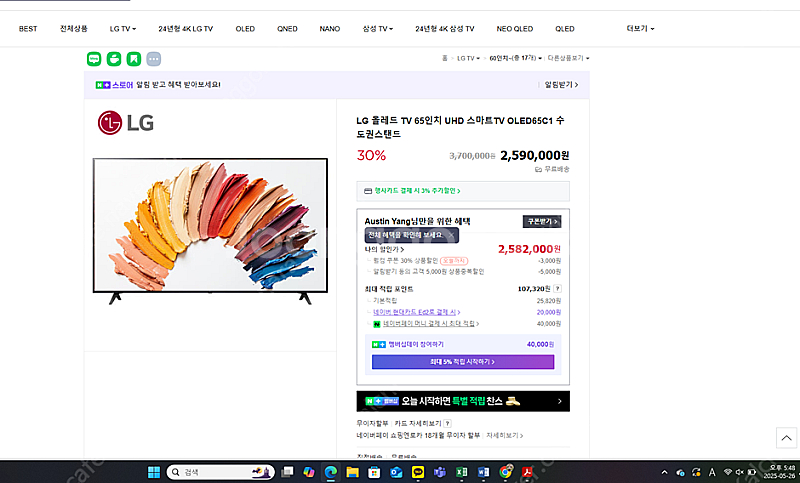
Task: Click the LG OLED TV product image
Action: point(210,230)
